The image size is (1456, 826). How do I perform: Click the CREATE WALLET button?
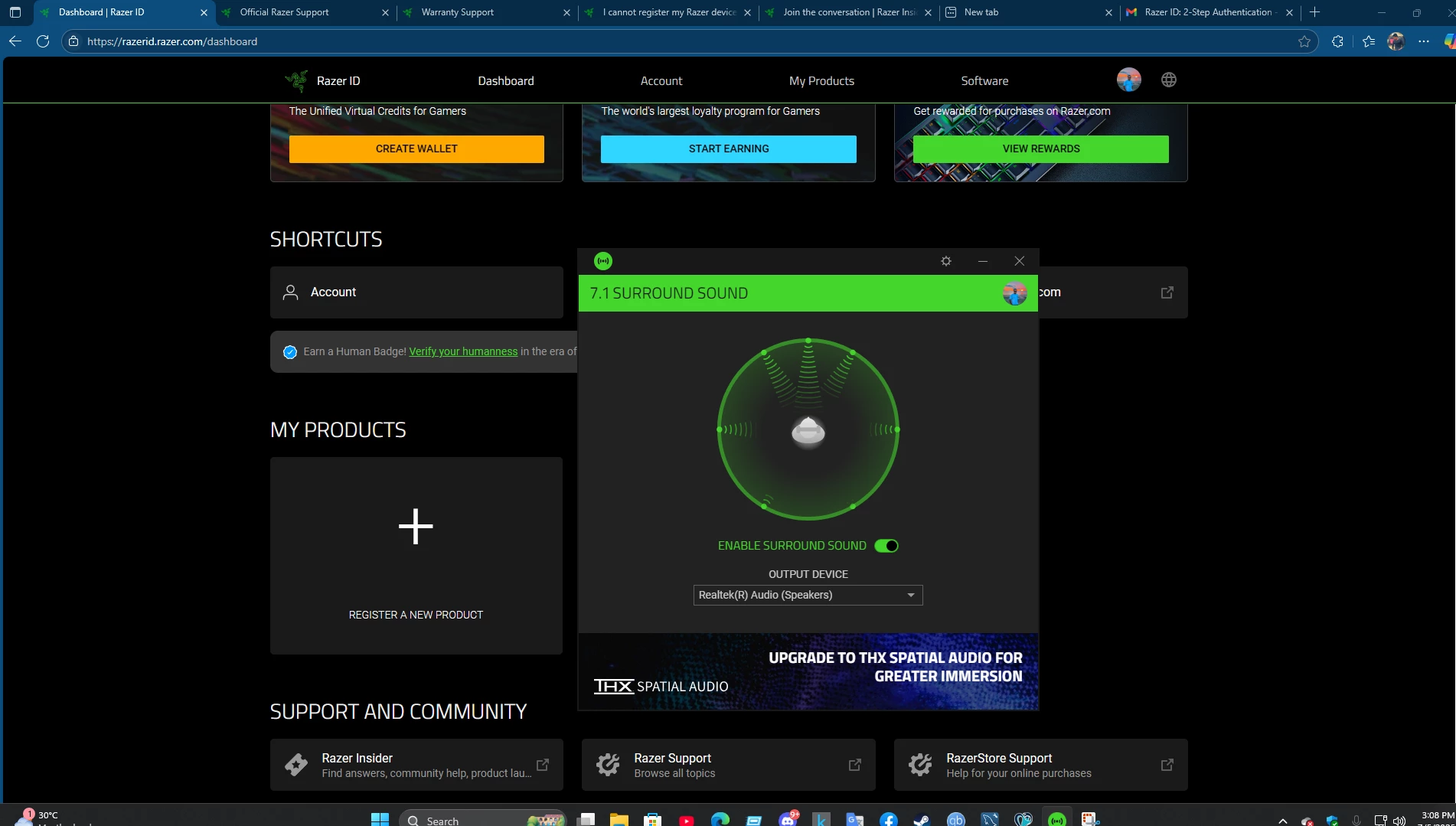coord(416,149)
